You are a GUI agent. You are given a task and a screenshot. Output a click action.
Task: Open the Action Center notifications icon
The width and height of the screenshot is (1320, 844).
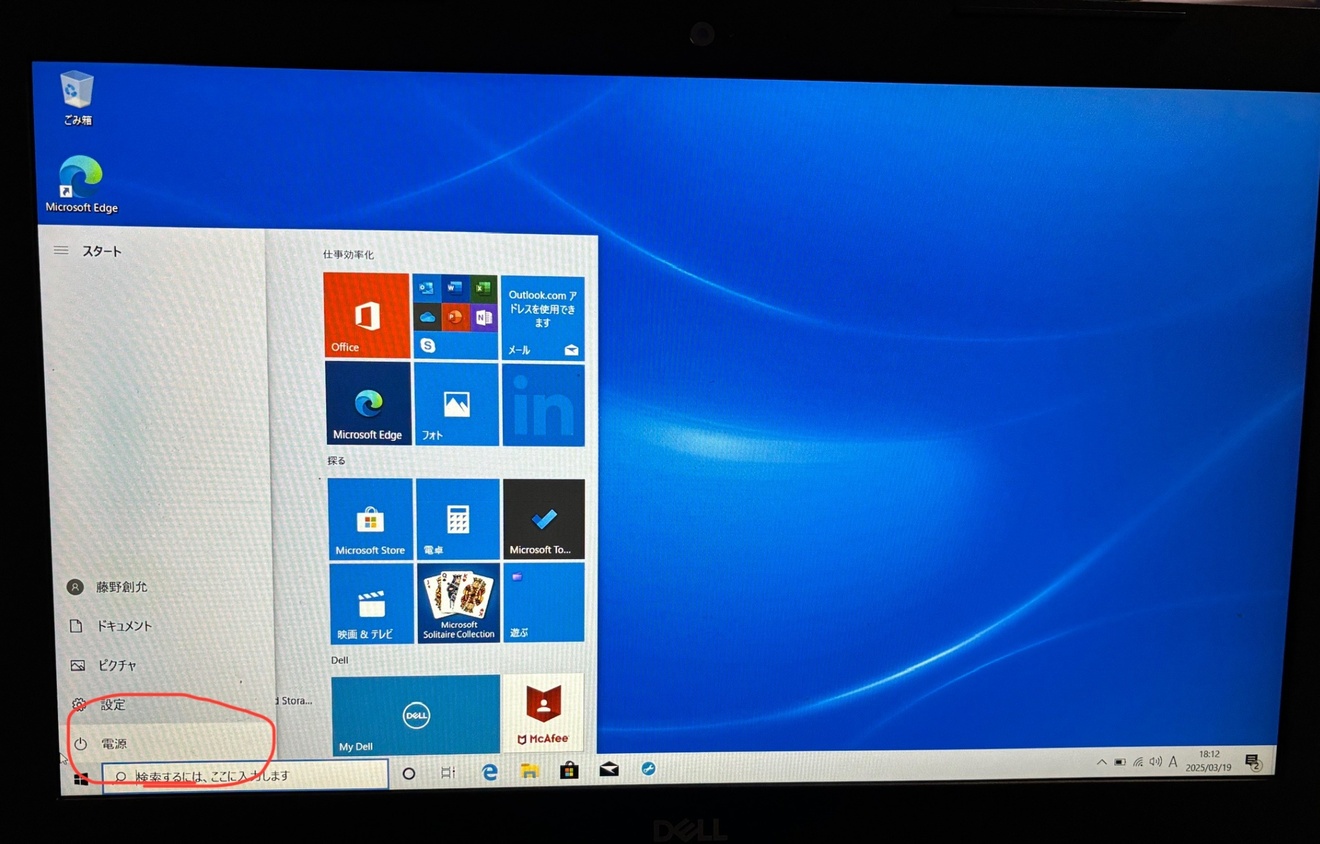[x=1254, y=762]
